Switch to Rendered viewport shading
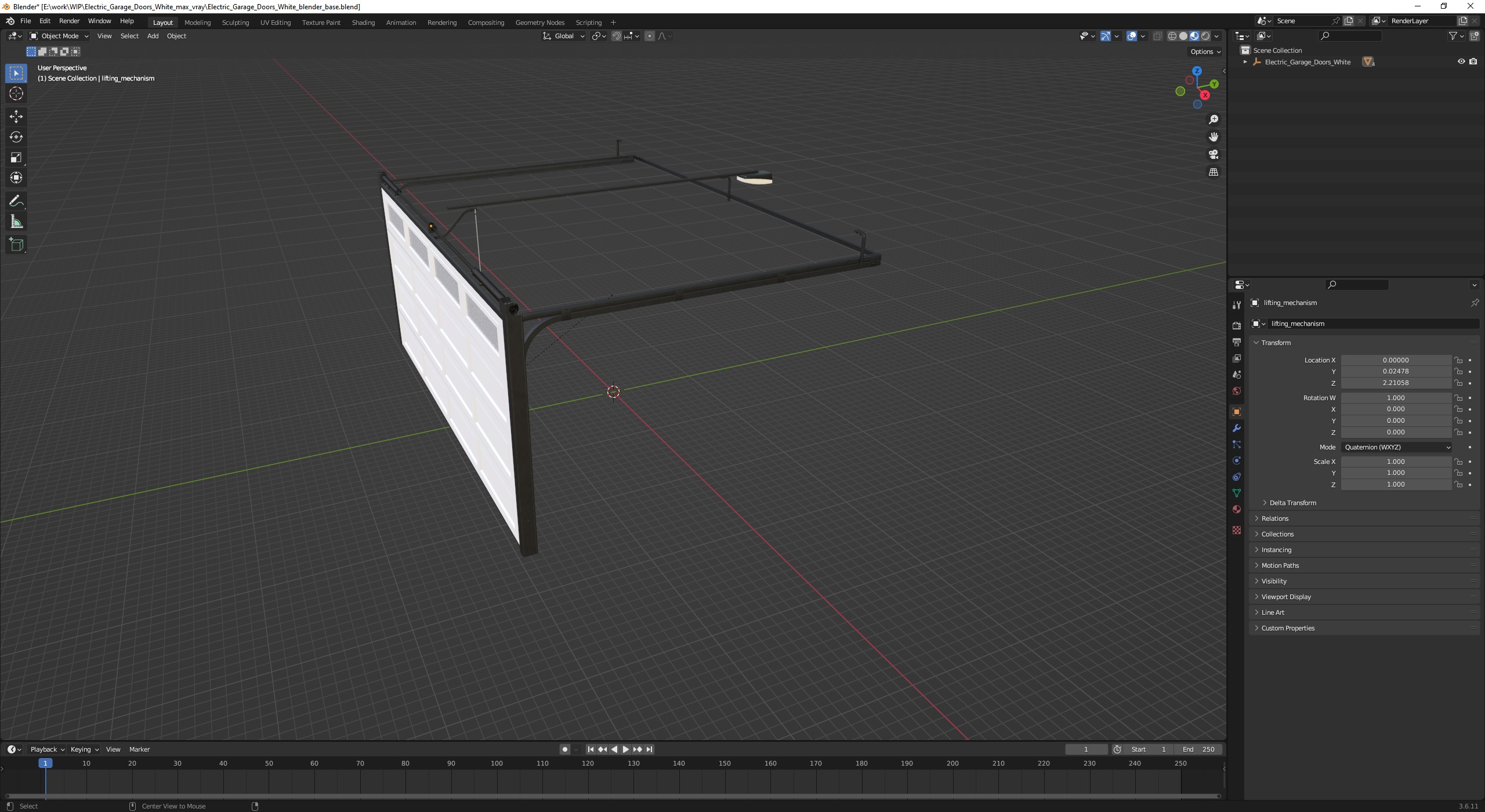Viewport: 1485px width, 812px height. (x=1205, y=36)
